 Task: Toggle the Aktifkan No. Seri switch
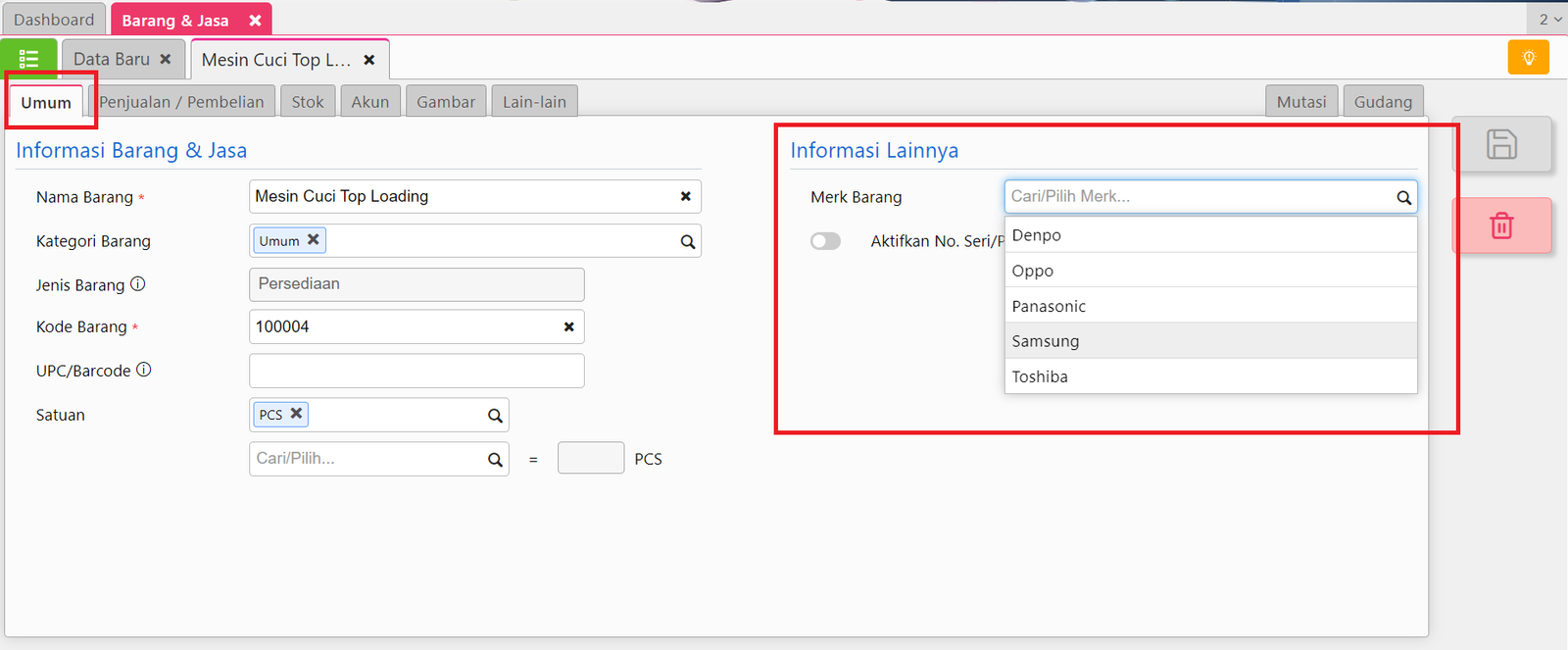tap(825, 241)
